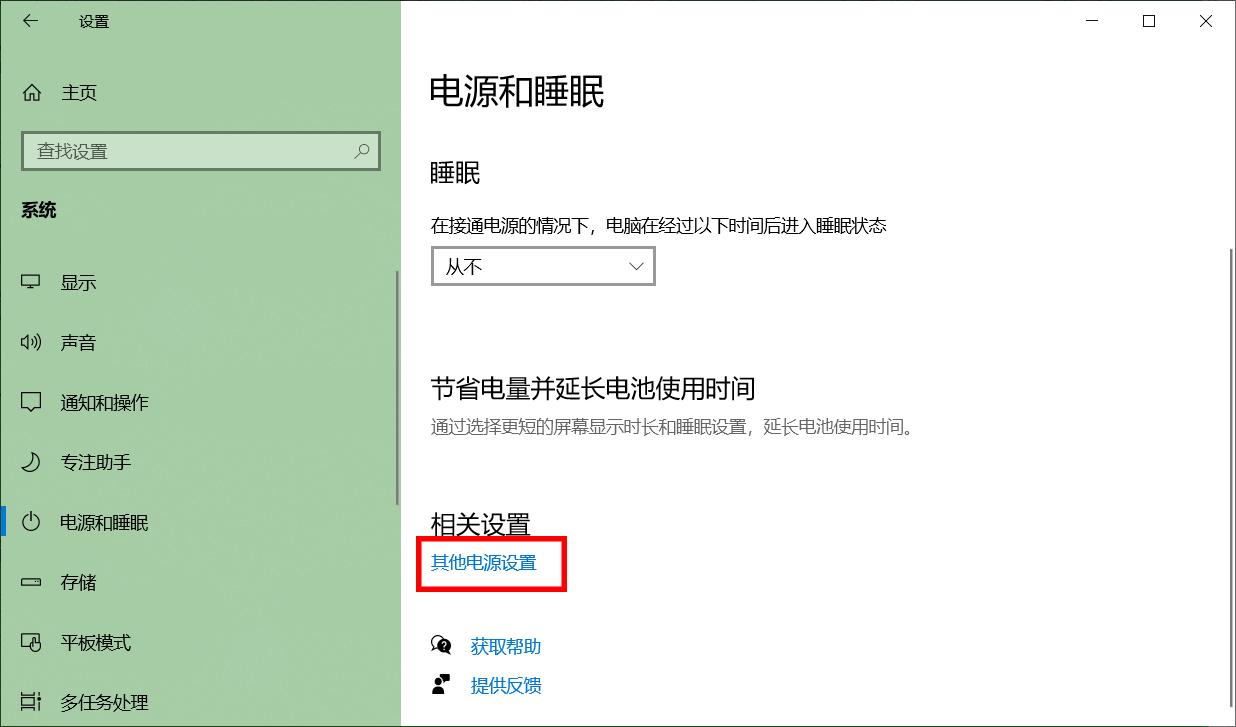1236x727 pixels.
Task: Select the 显示 (Display) settings icon
Action: point(32,282)
